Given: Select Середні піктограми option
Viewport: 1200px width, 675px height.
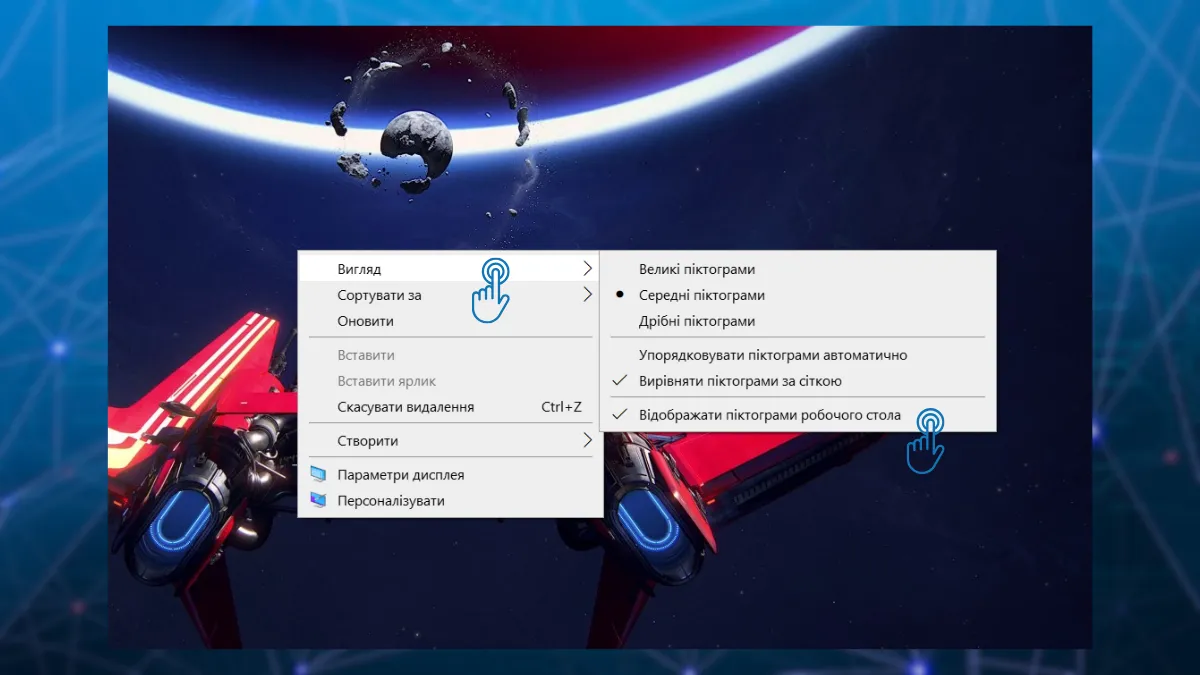Looking at the screenshot, I should (797, 295).
